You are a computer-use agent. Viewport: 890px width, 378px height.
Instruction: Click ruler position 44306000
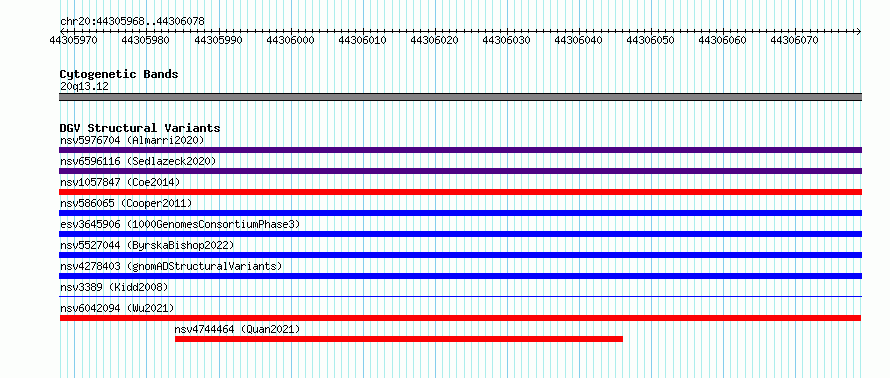tap(290, 40)
